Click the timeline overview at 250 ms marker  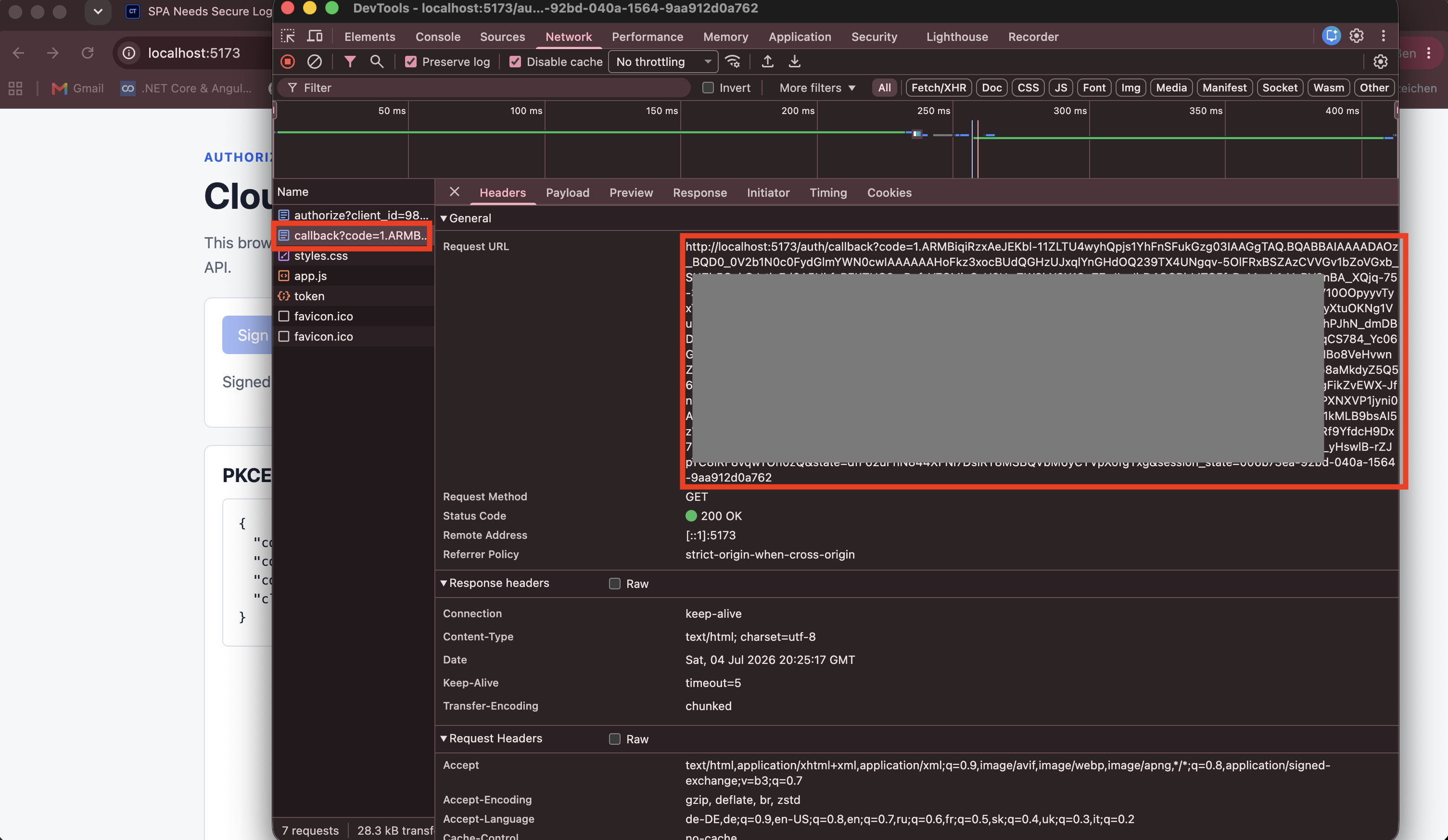pyautogui.click(x=933, y=110)
